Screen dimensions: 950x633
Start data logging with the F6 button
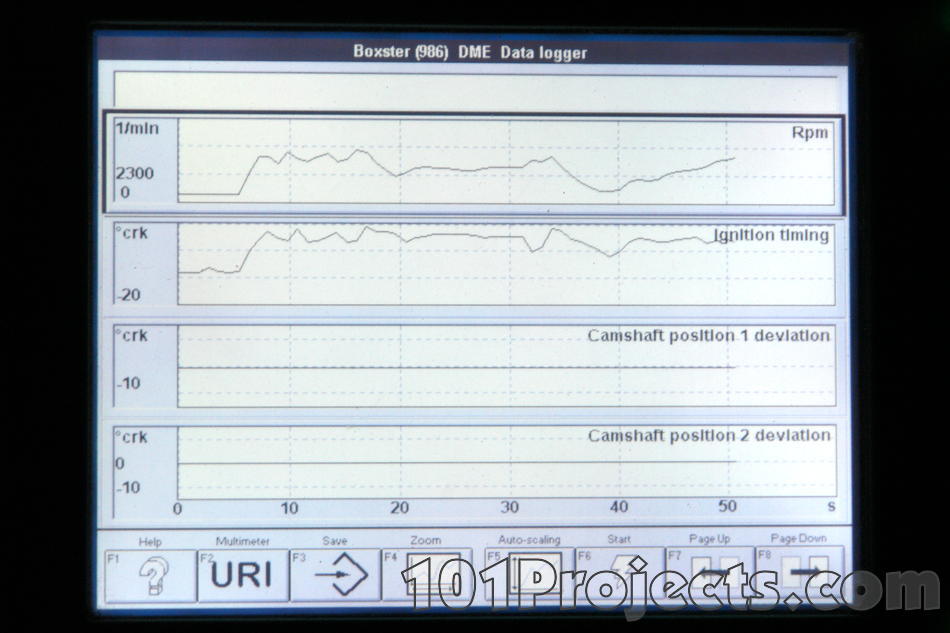(619, 572)
